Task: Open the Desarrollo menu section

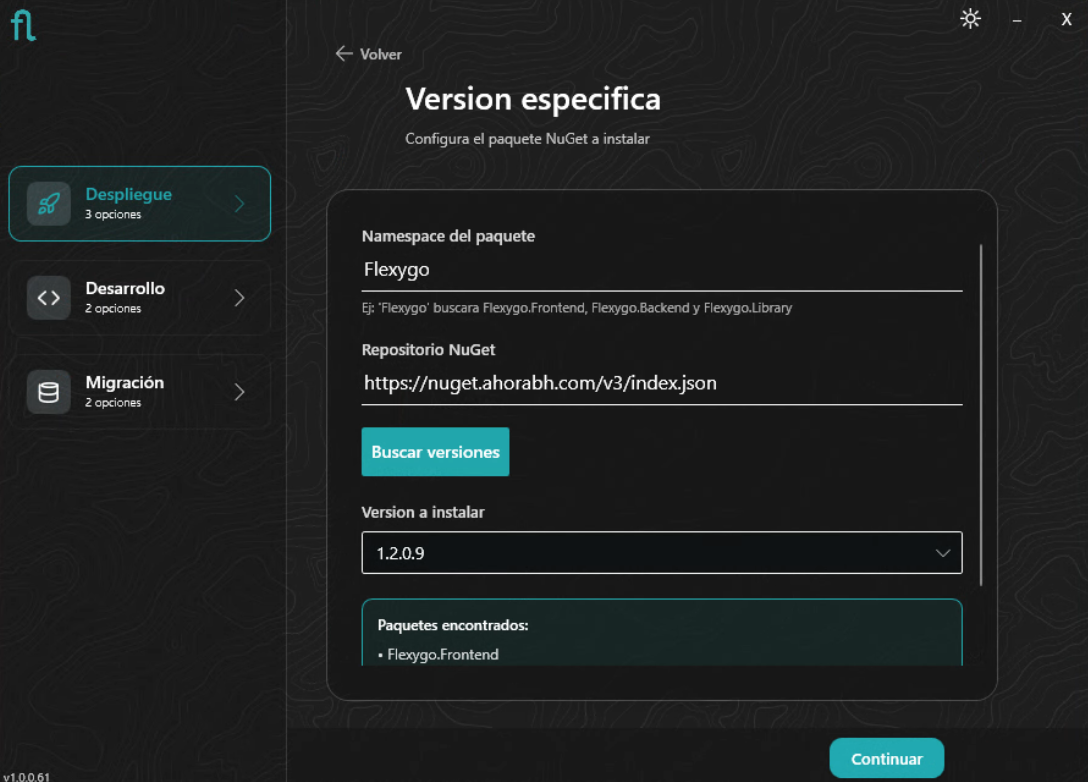Action: point(139,298)
